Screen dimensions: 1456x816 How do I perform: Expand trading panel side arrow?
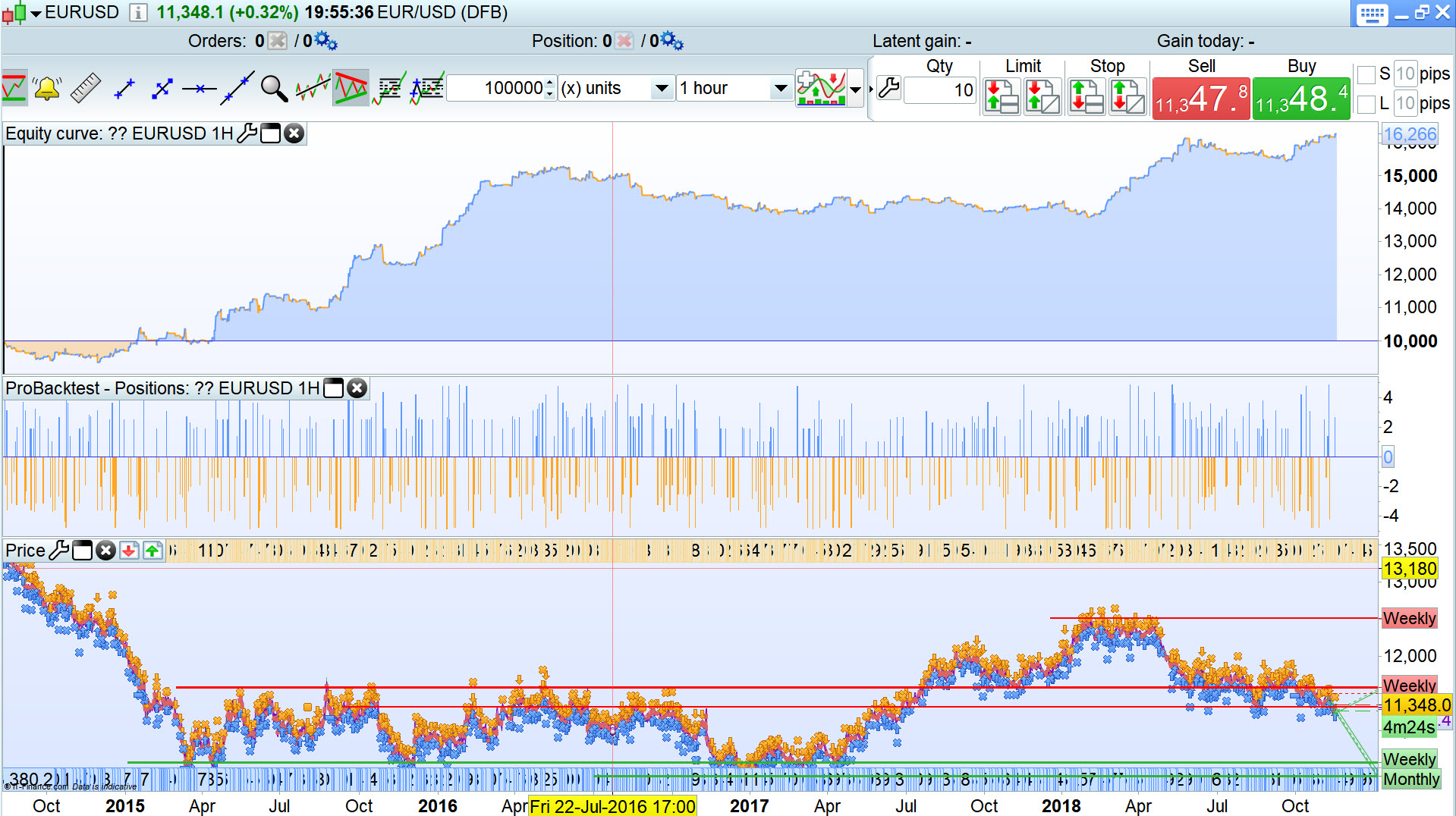click(872, 89)
